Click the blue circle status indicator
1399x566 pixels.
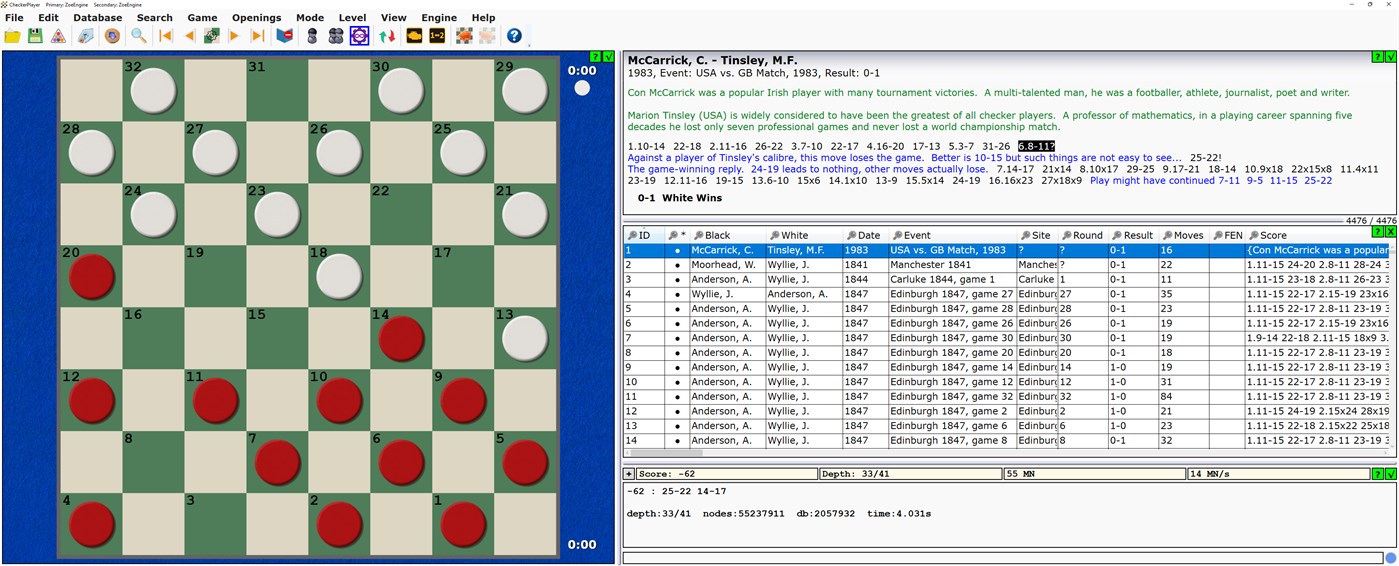click(1390, 557)
